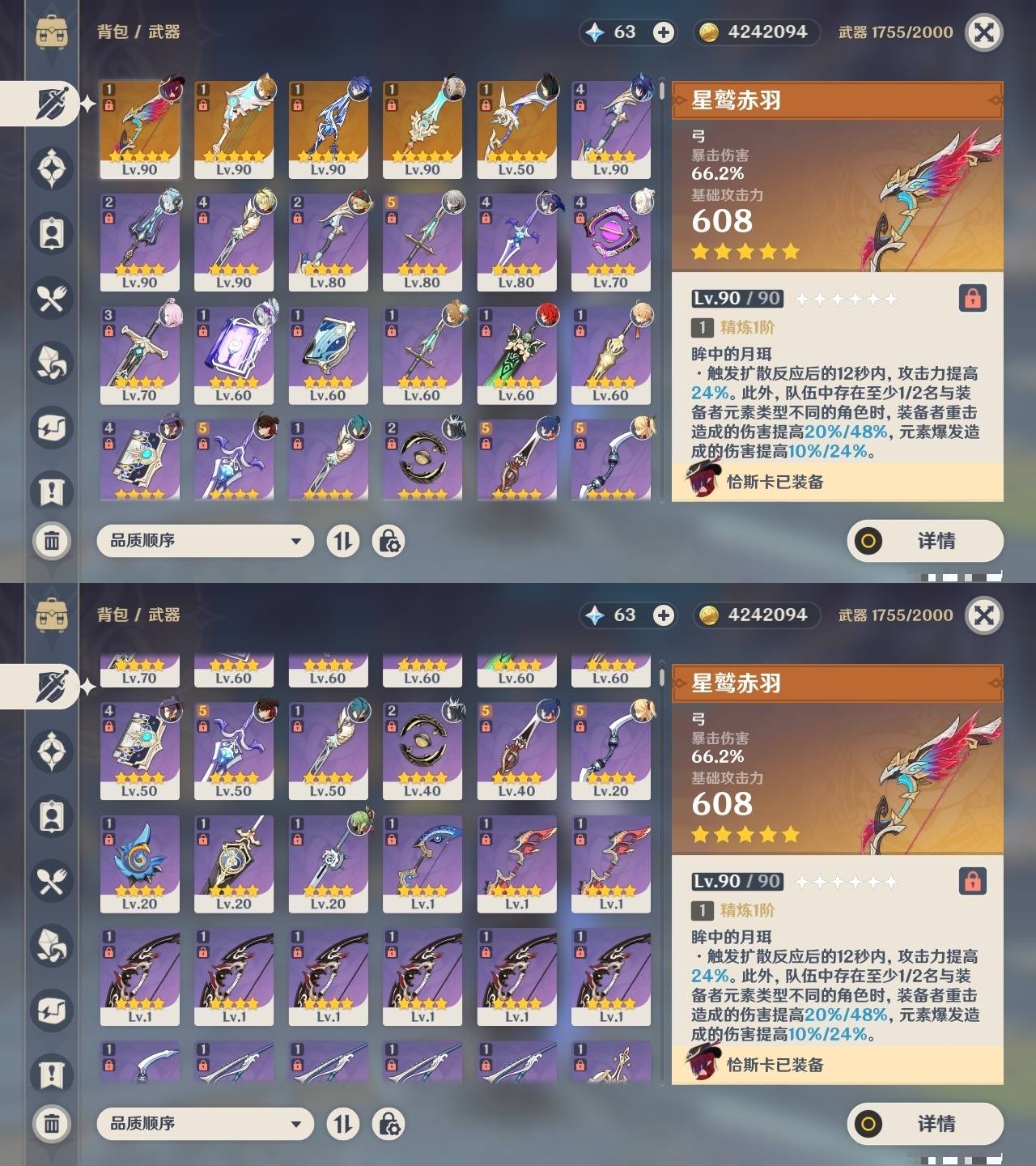Toggle lock on 星鹫赤羽 in top detail panel
Viewport: 1036px width, 1166px height.
(973, 298)
